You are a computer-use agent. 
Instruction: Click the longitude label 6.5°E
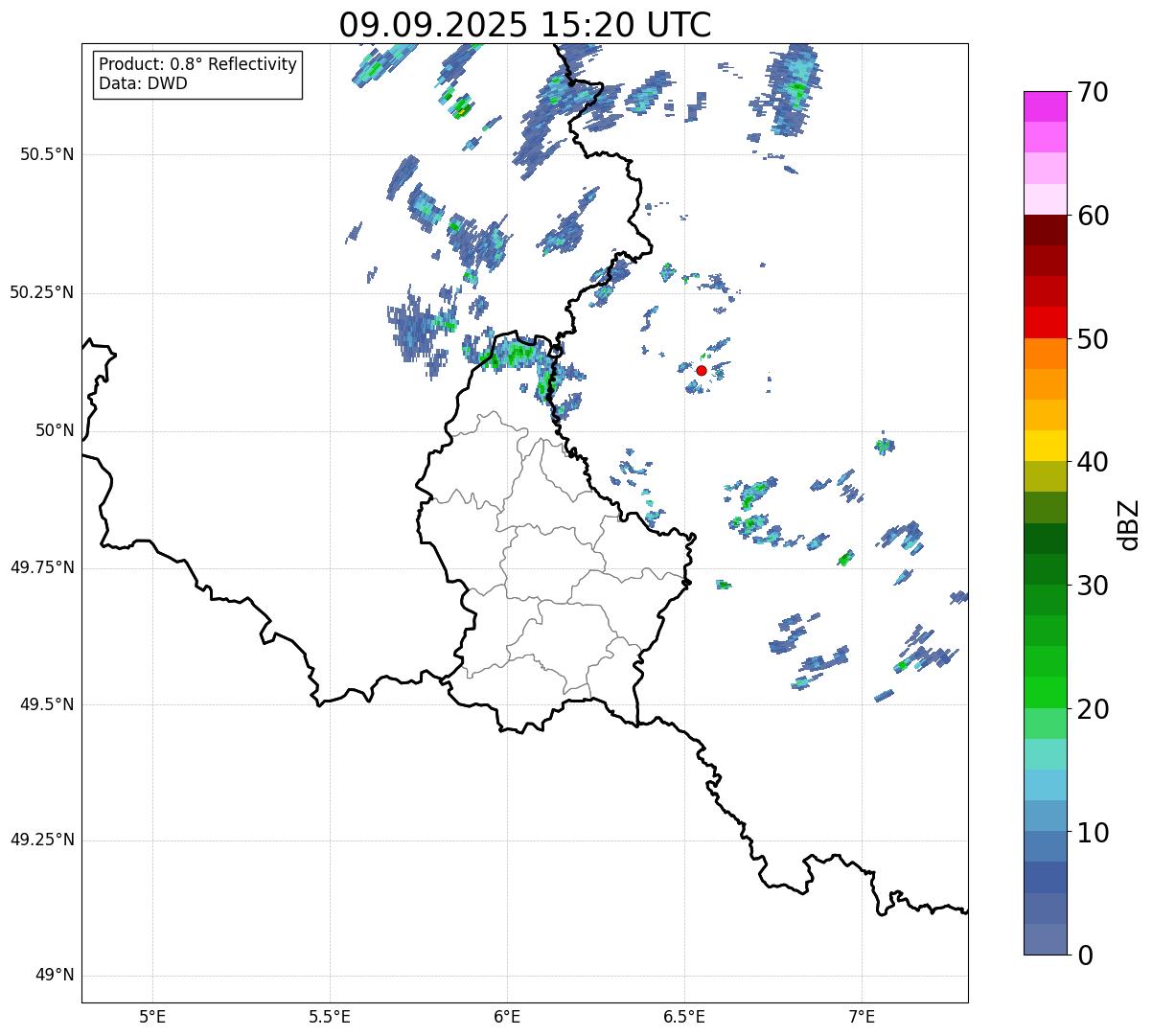click(x=684, y=1017)
